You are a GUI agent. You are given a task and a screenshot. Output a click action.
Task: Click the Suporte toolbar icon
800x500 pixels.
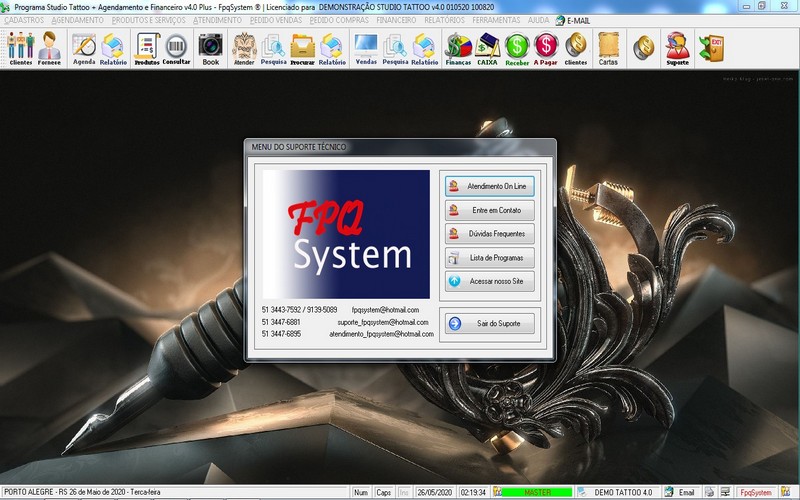coord(677,47)
